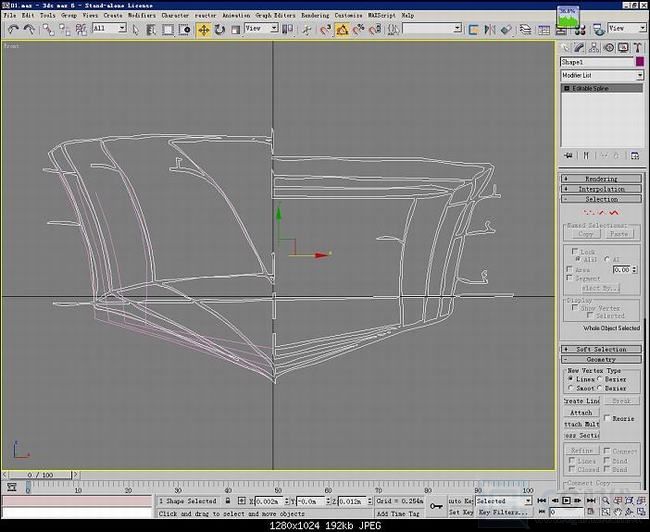
Task: Enable the Segment End checkbox
Action: [570, 278]
